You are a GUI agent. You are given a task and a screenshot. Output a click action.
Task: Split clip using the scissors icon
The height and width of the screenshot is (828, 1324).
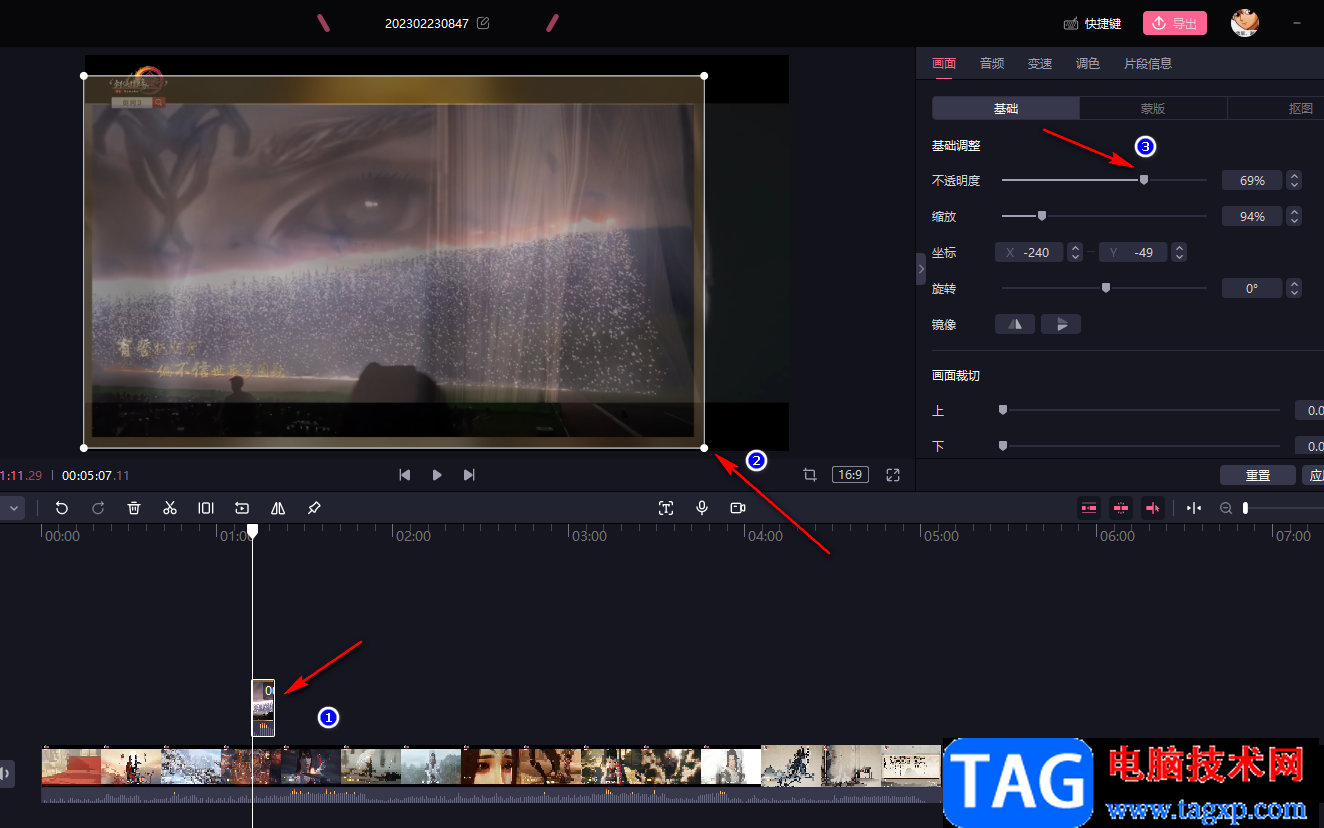(170, 508)
